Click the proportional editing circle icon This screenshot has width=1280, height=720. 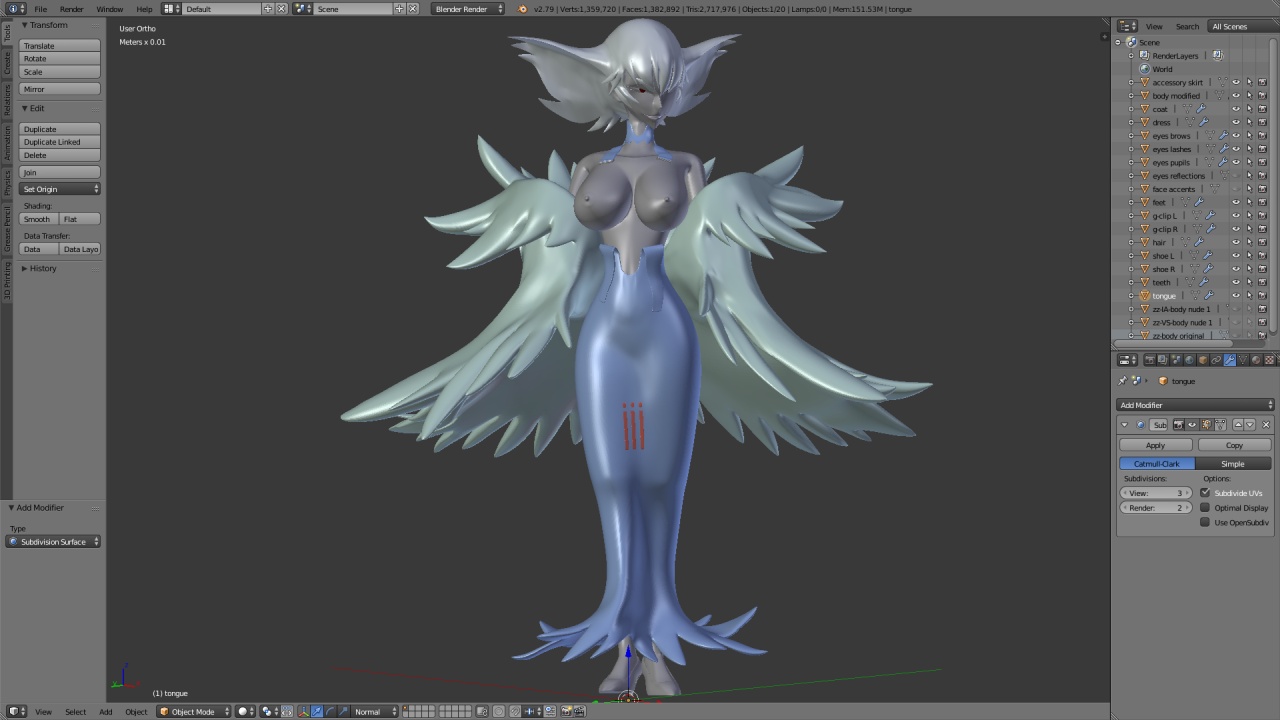498,711
